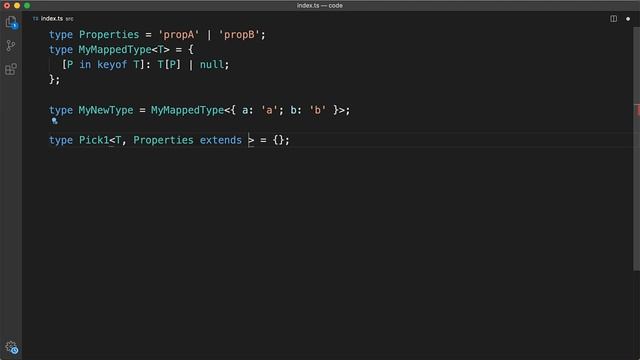Open the Extensions view
The image size is (640, 360).
[11, 69]
